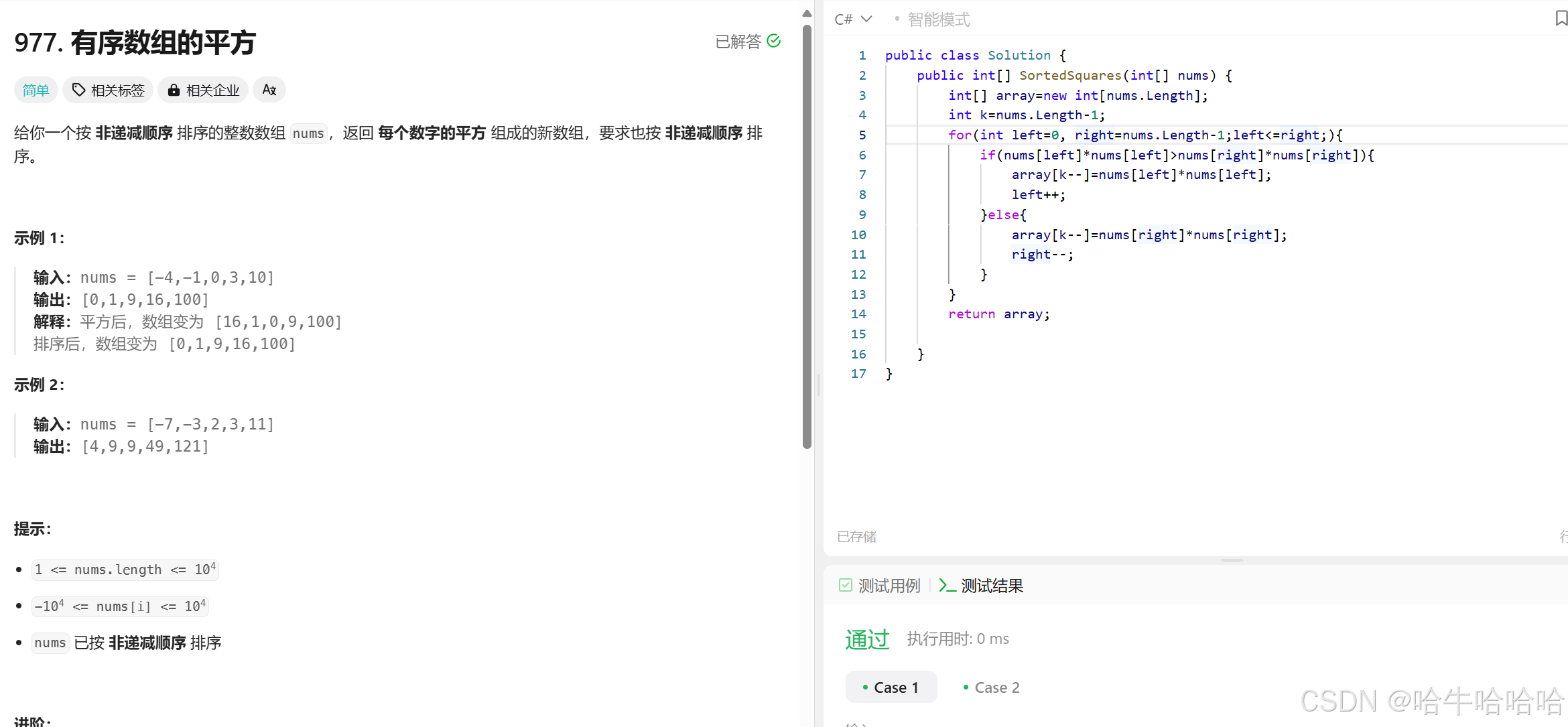Open text display settings via the Aa icon
Image resolution: width=1568 pixels, height=727 pixels.
click(x=269, y=89)
